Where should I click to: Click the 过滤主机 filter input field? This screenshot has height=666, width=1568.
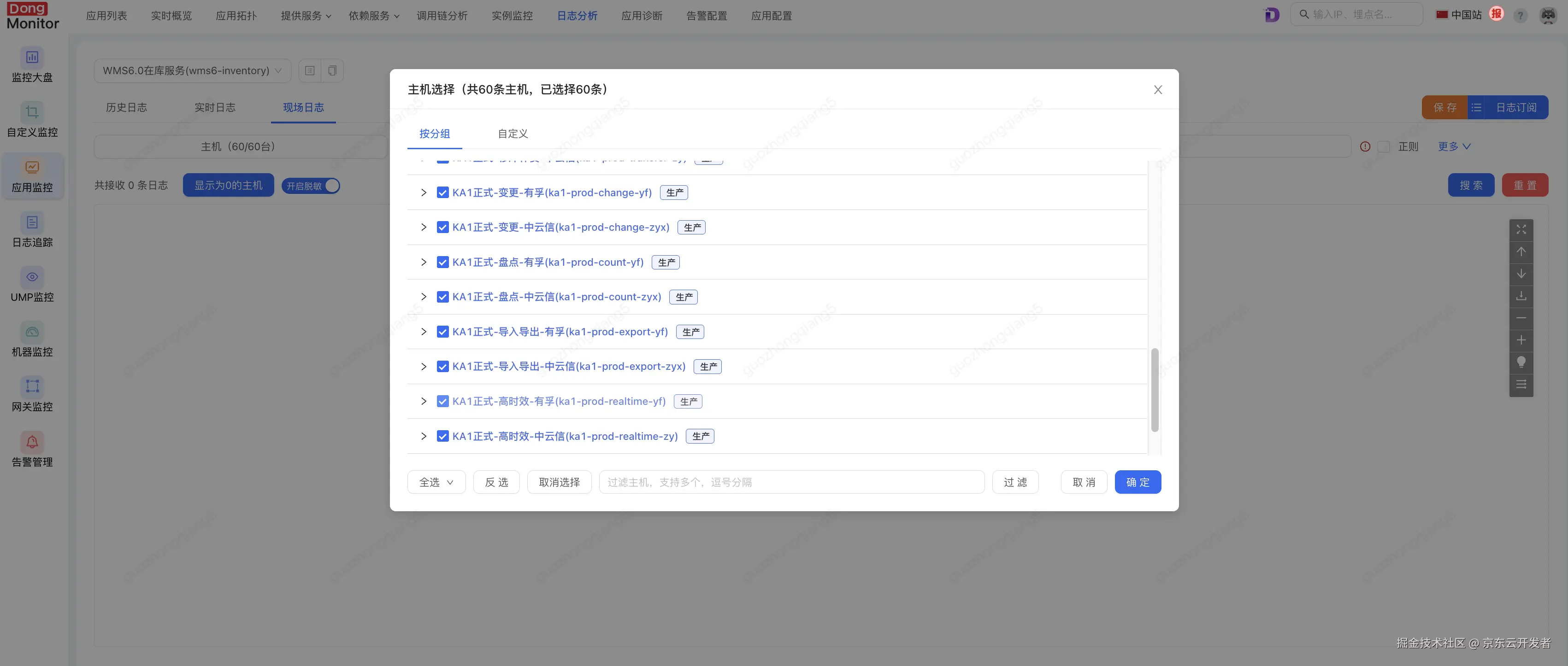point(791,482)
